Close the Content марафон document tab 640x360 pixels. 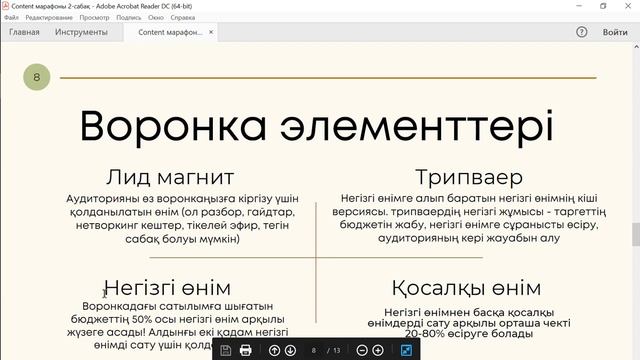(x=211, y=32)
